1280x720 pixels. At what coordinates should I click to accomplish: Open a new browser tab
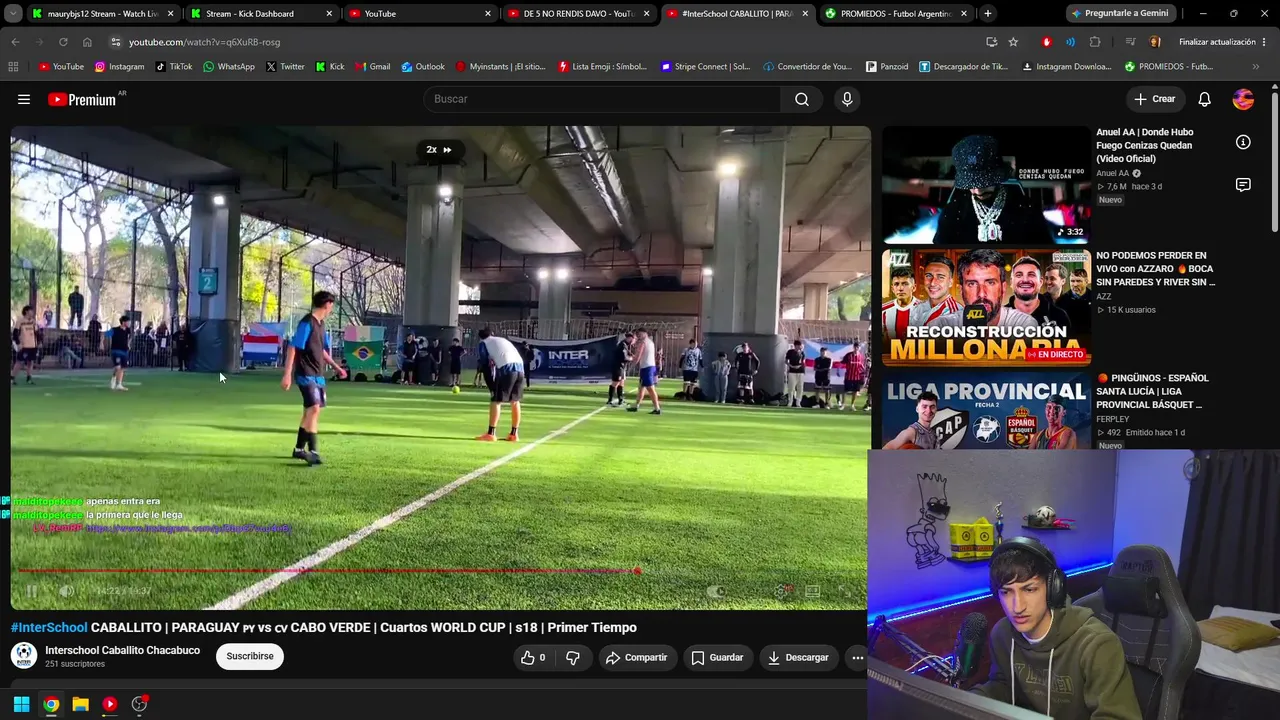988,14
